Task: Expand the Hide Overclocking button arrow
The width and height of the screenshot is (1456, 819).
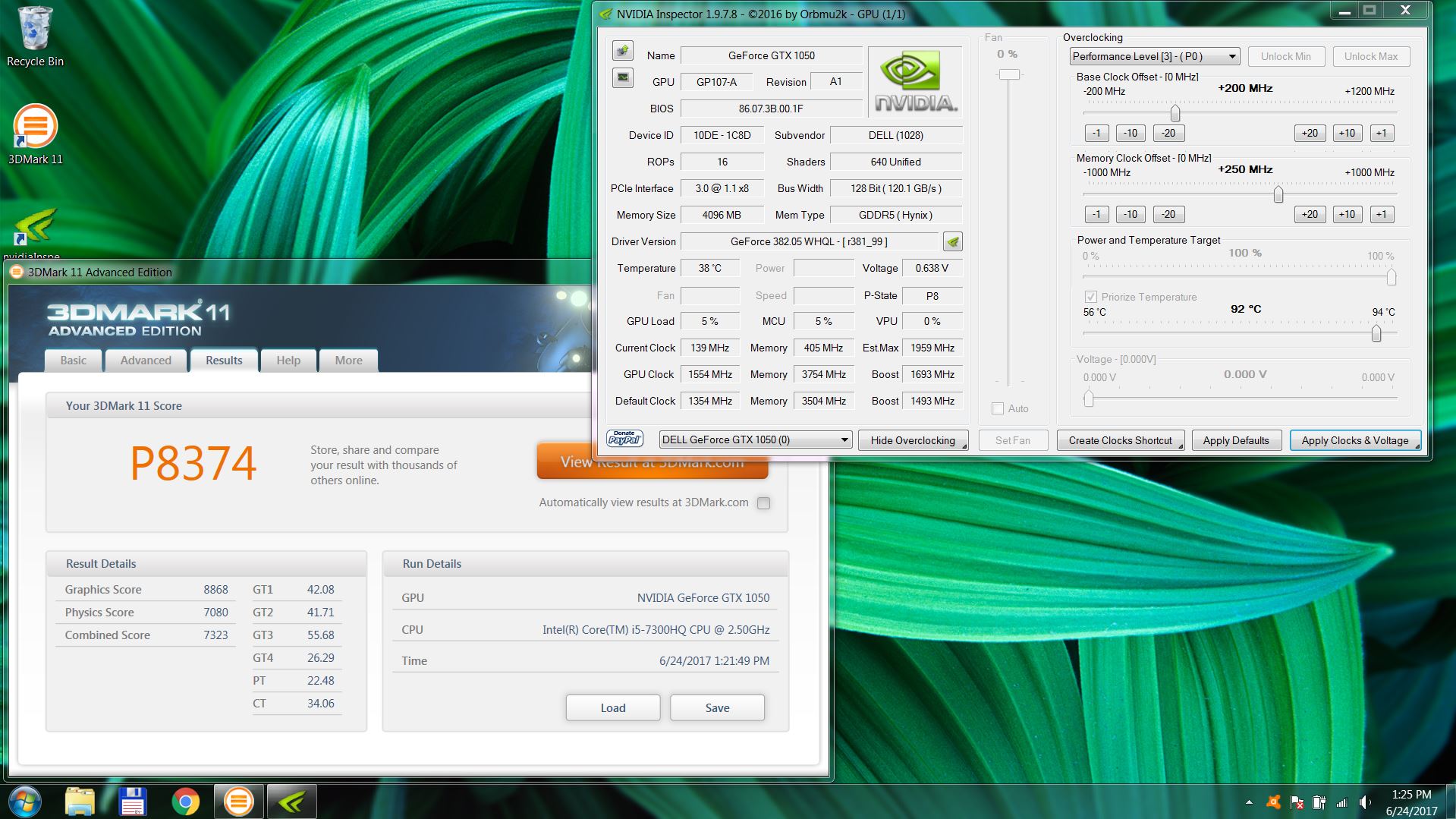Action: 964,446
